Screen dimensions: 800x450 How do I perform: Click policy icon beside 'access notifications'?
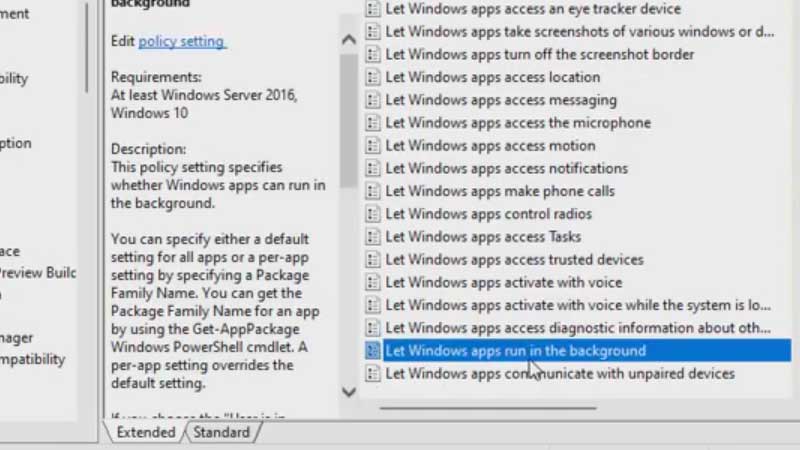(x=373, y=168)
